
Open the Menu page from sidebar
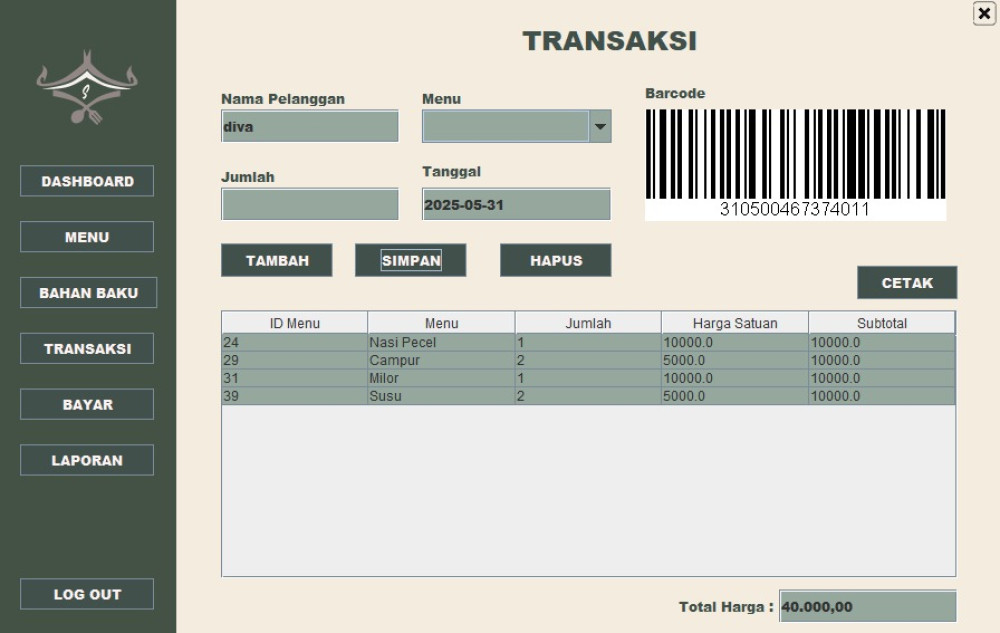point(87,237)
